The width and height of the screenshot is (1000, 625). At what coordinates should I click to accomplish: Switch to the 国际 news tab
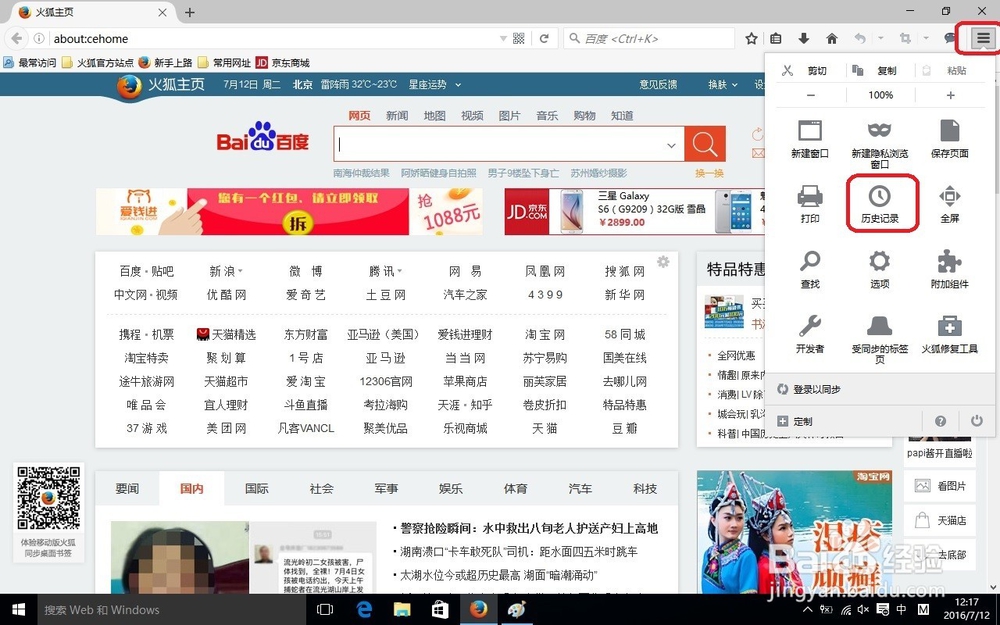click(256, 489)
